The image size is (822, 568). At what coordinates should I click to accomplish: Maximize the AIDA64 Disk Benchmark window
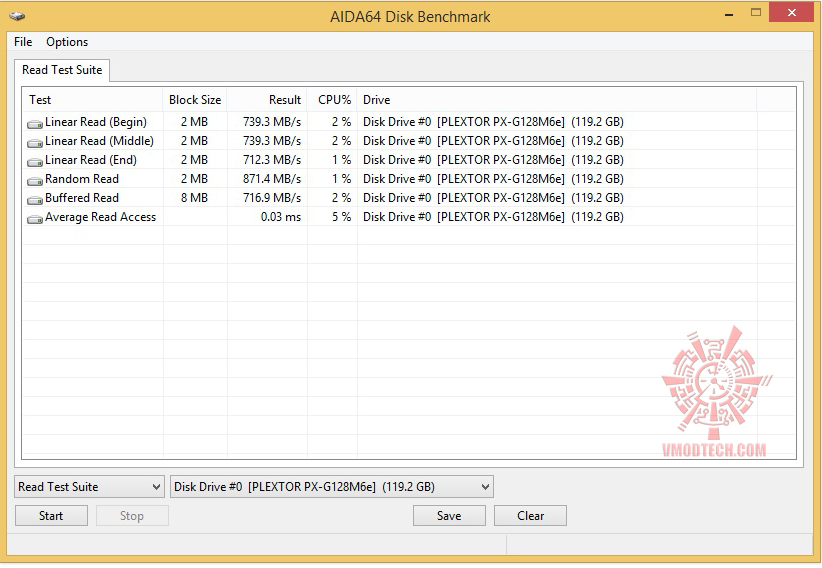point(755,13)
